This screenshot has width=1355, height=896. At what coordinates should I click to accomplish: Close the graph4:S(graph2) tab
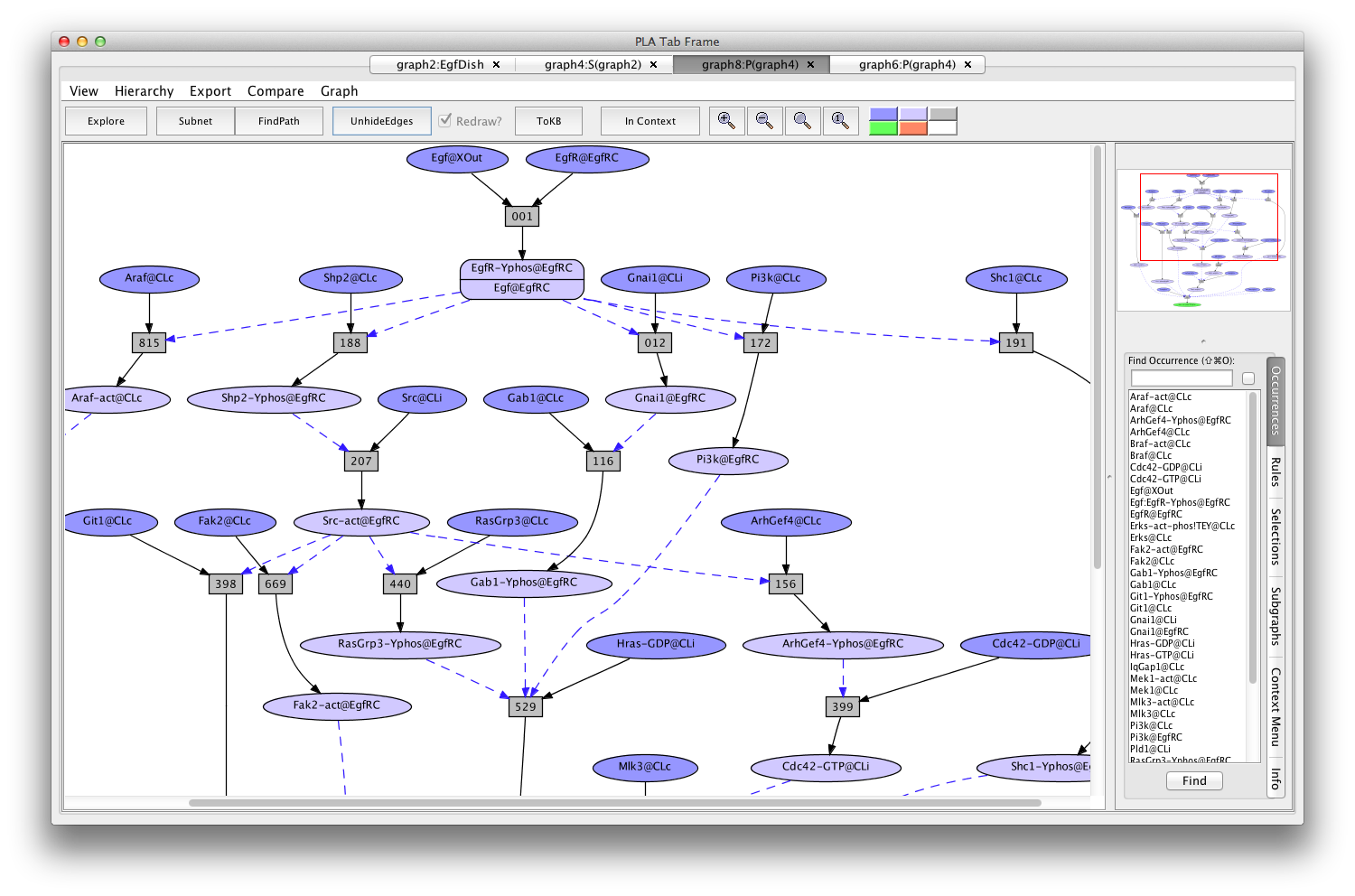[x=653, y=65]
